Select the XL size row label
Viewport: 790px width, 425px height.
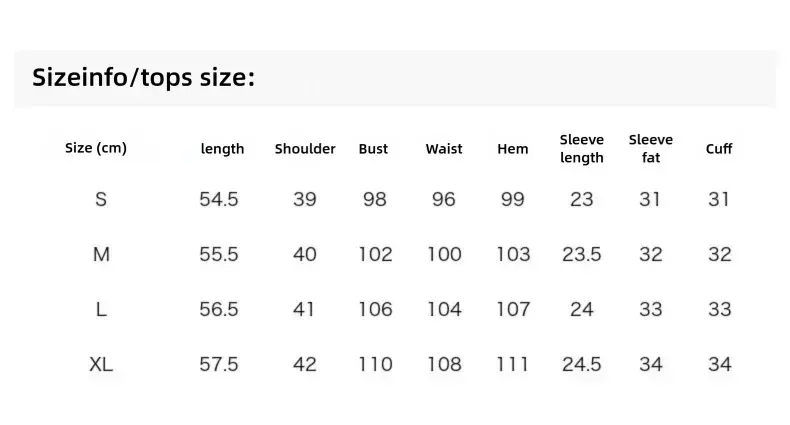tap(101, 364)
